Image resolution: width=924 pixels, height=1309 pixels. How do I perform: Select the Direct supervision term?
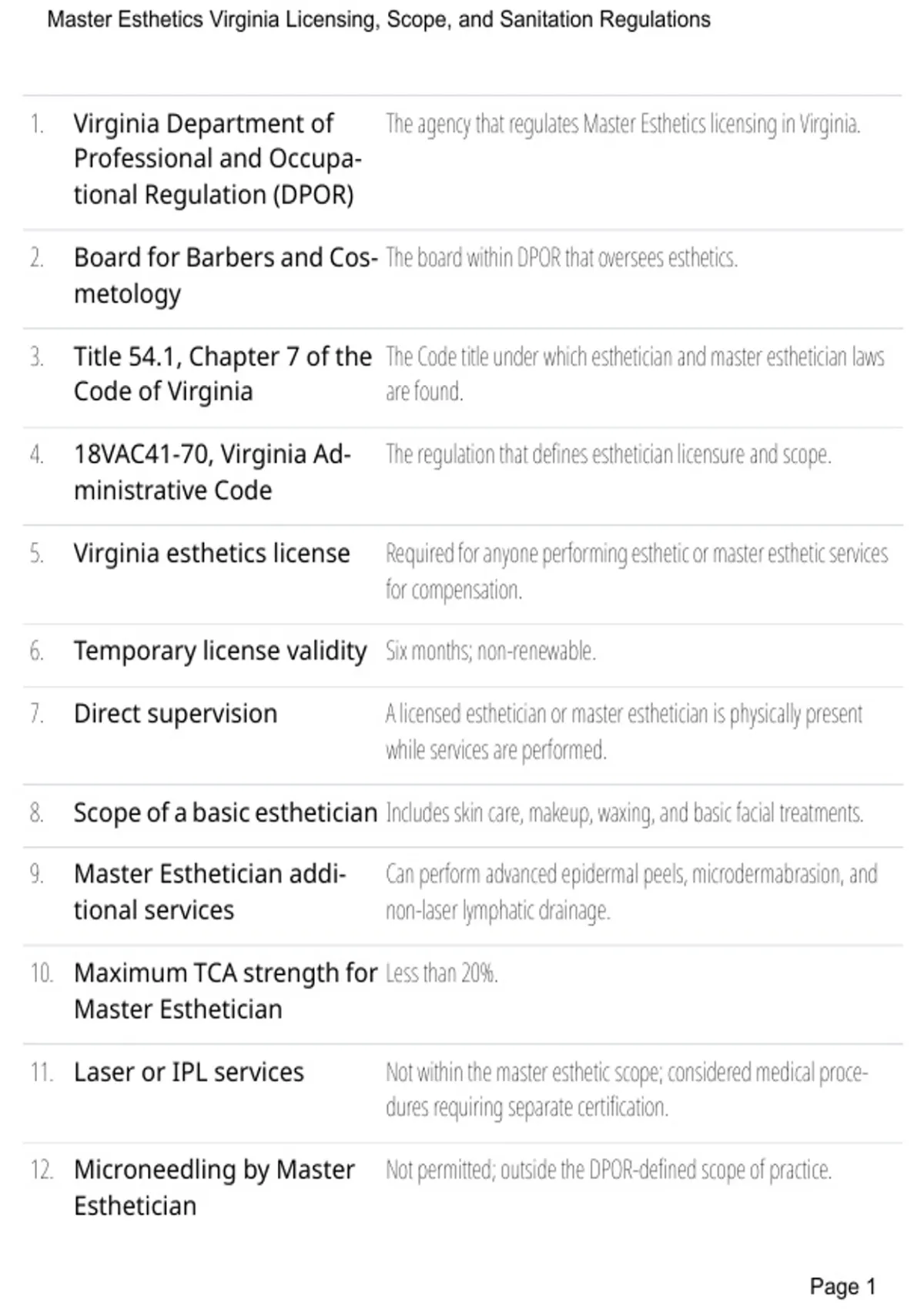[x=176, y=714]
